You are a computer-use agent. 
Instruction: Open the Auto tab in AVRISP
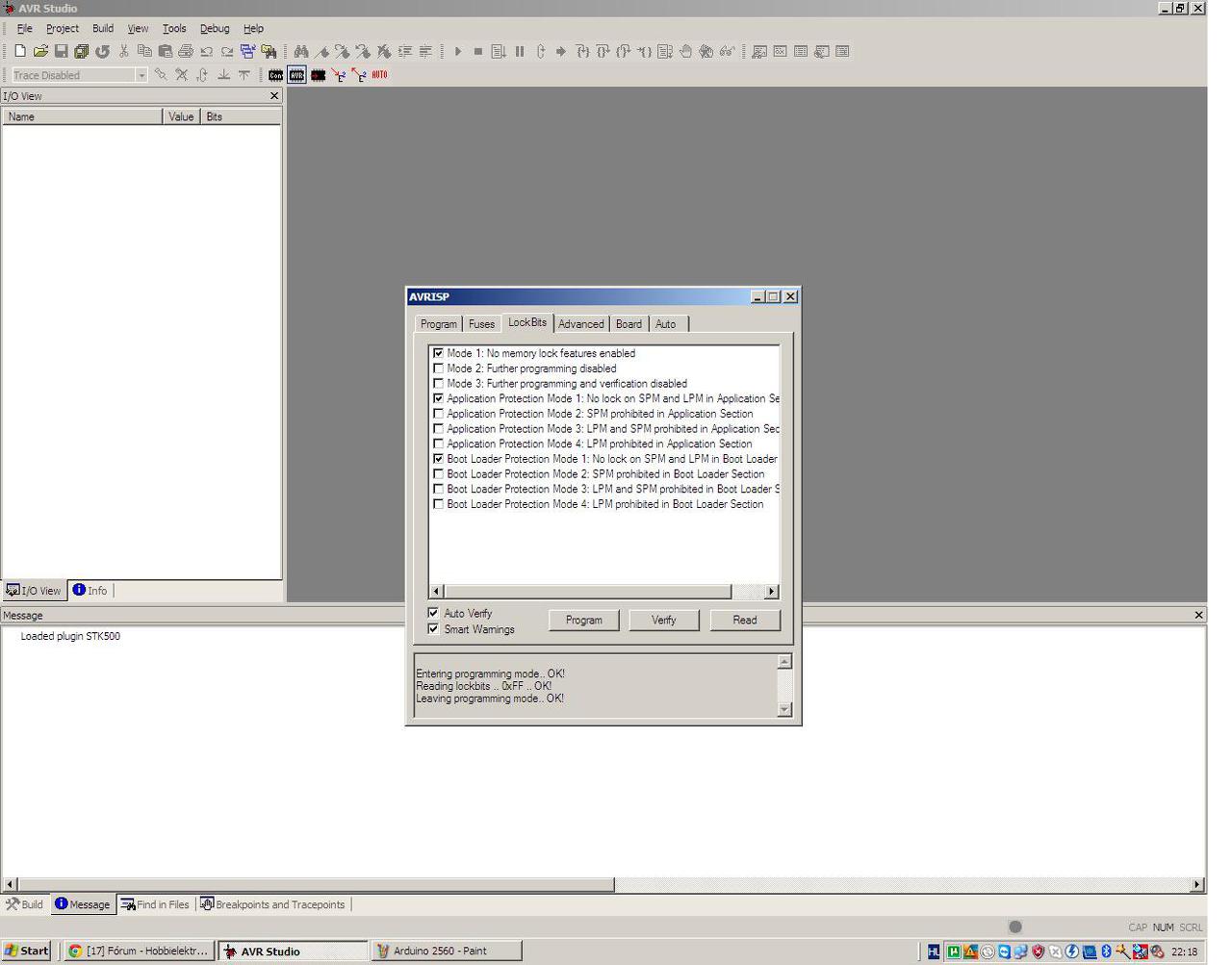(x=666, y=324)
